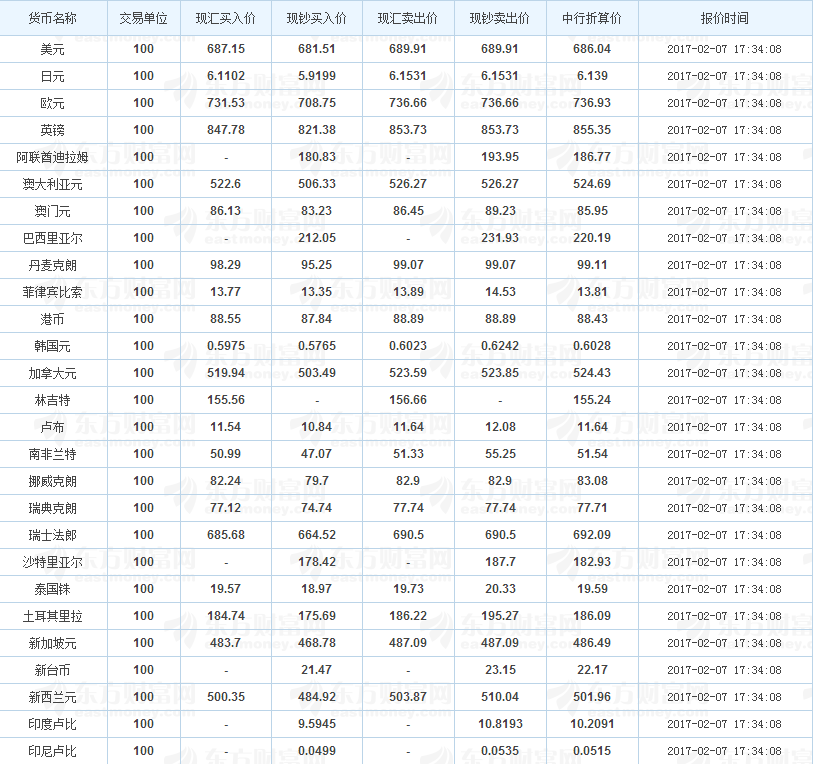Select the 丹麦克朗 currency name cell

(x=53, y=265)
